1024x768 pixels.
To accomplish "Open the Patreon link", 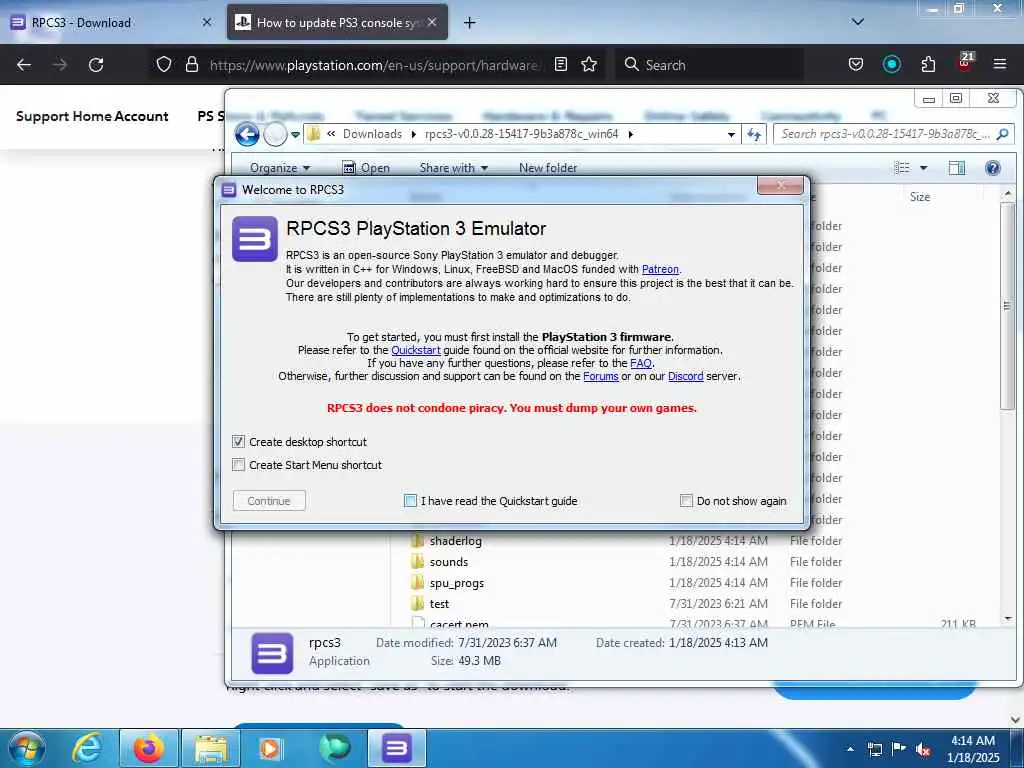I will 660,269.
